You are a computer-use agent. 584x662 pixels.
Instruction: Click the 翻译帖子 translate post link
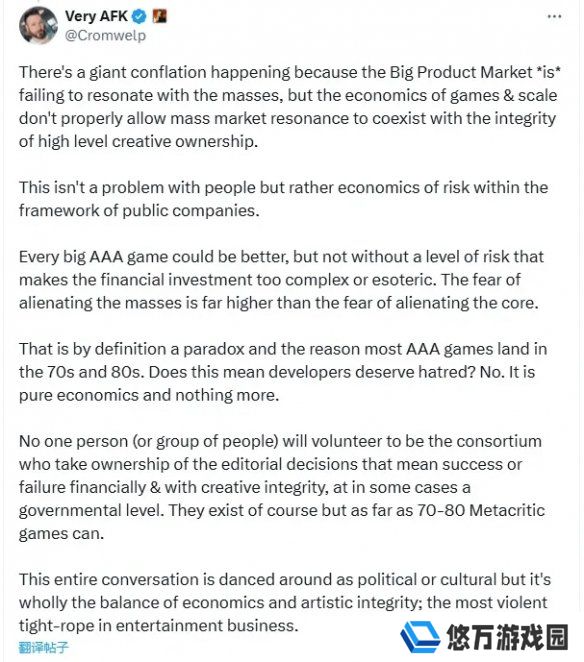coord(43,647)
